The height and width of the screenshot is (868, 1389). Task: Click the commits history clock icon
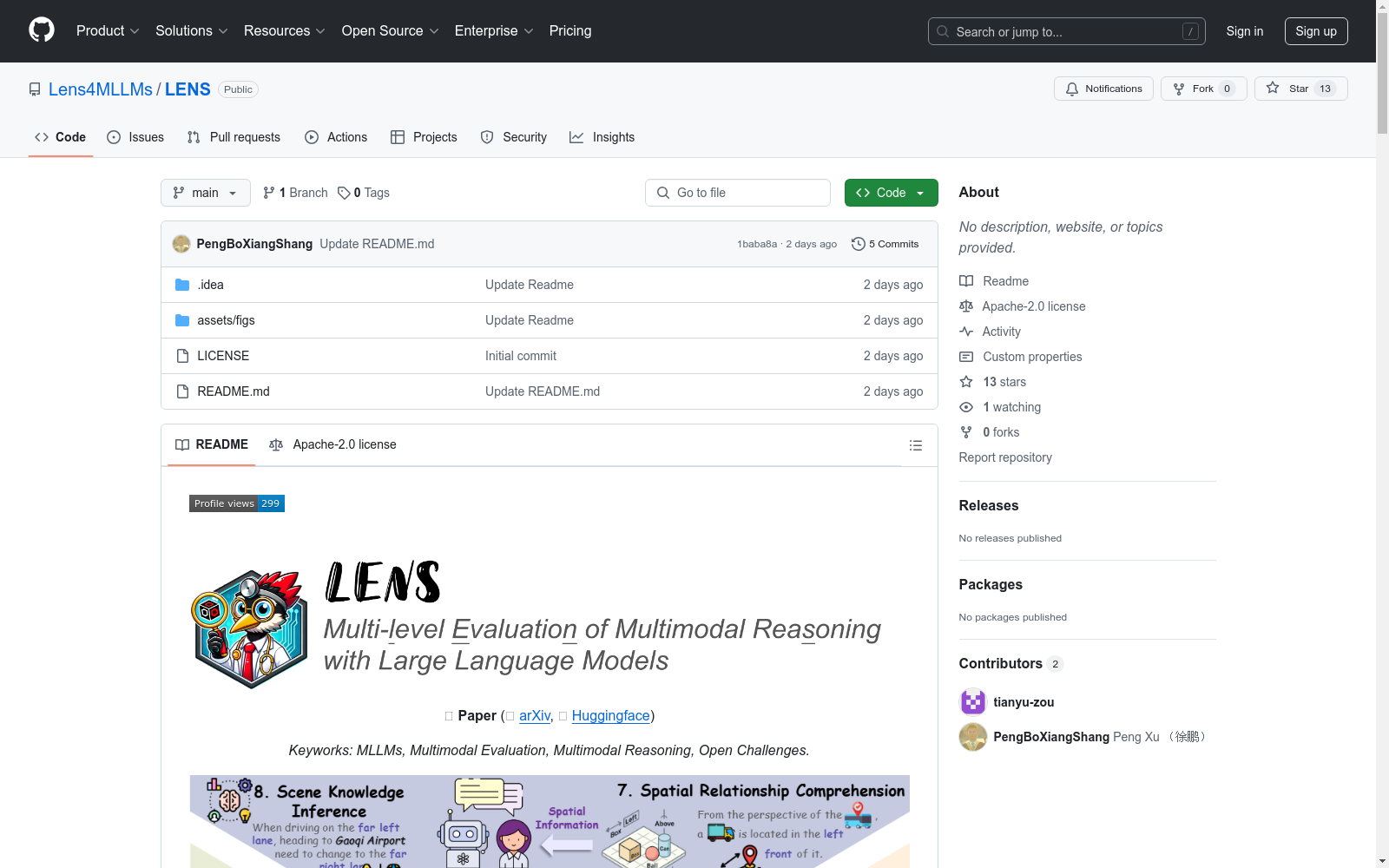tap(859, 244)
